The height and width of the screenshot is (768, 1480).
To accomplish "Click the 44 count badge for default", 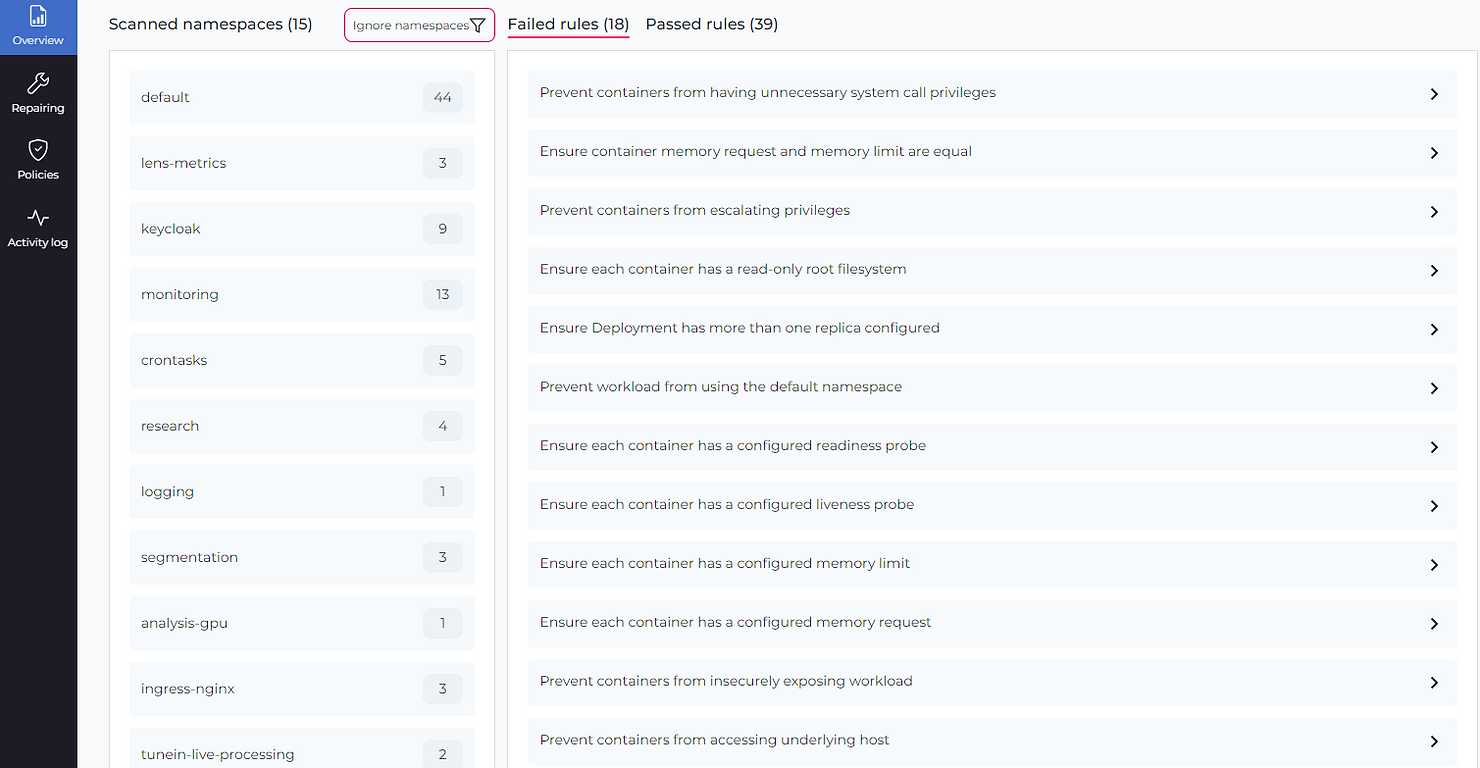I will [x=443, y=97].
